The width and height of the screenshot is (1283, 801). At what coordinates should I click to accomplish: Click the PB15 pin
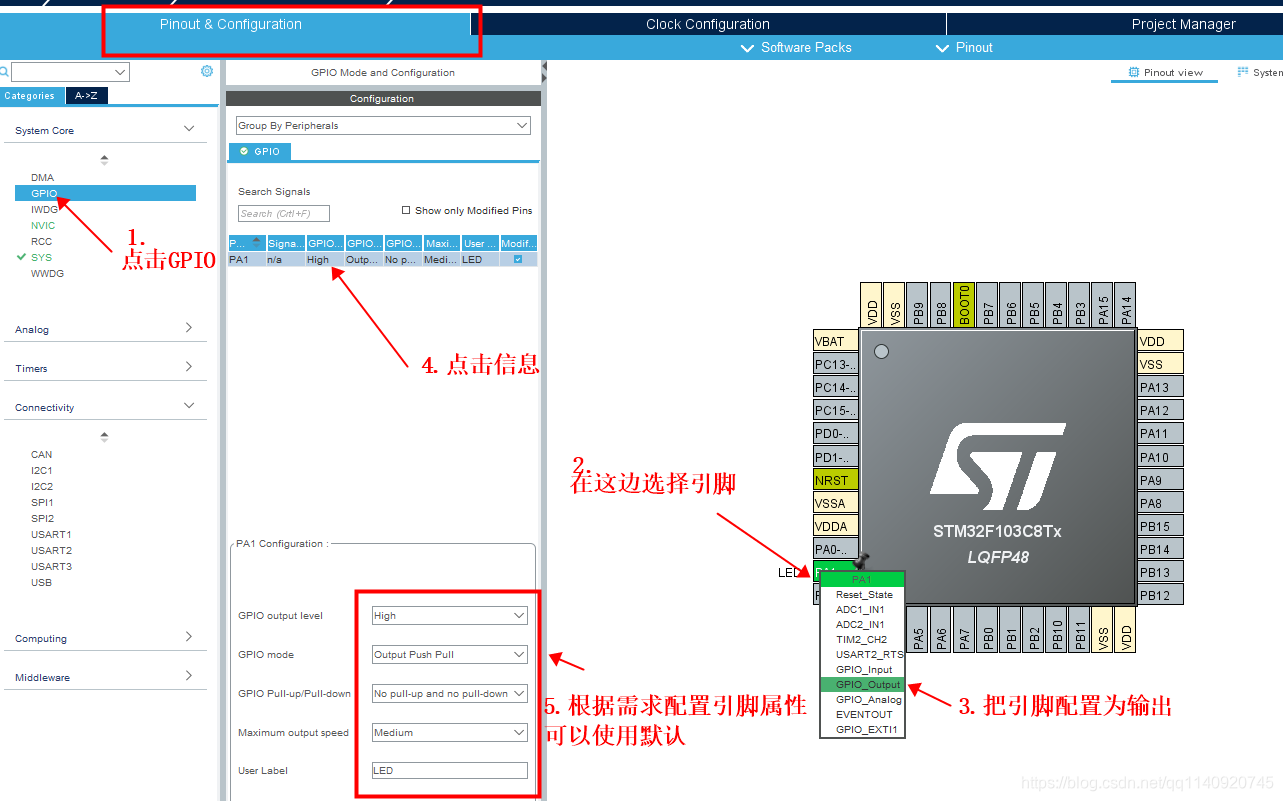tap(1160, 526)
